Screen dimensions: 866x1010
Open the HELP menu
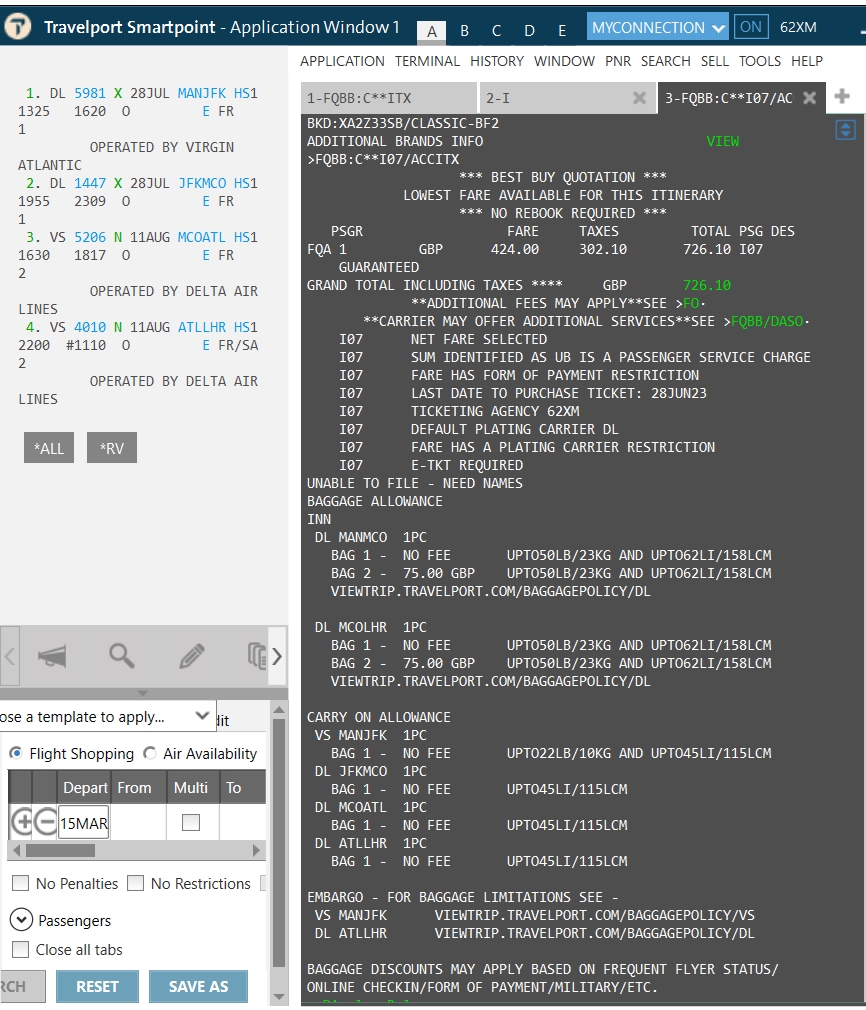tap(807, 61)
